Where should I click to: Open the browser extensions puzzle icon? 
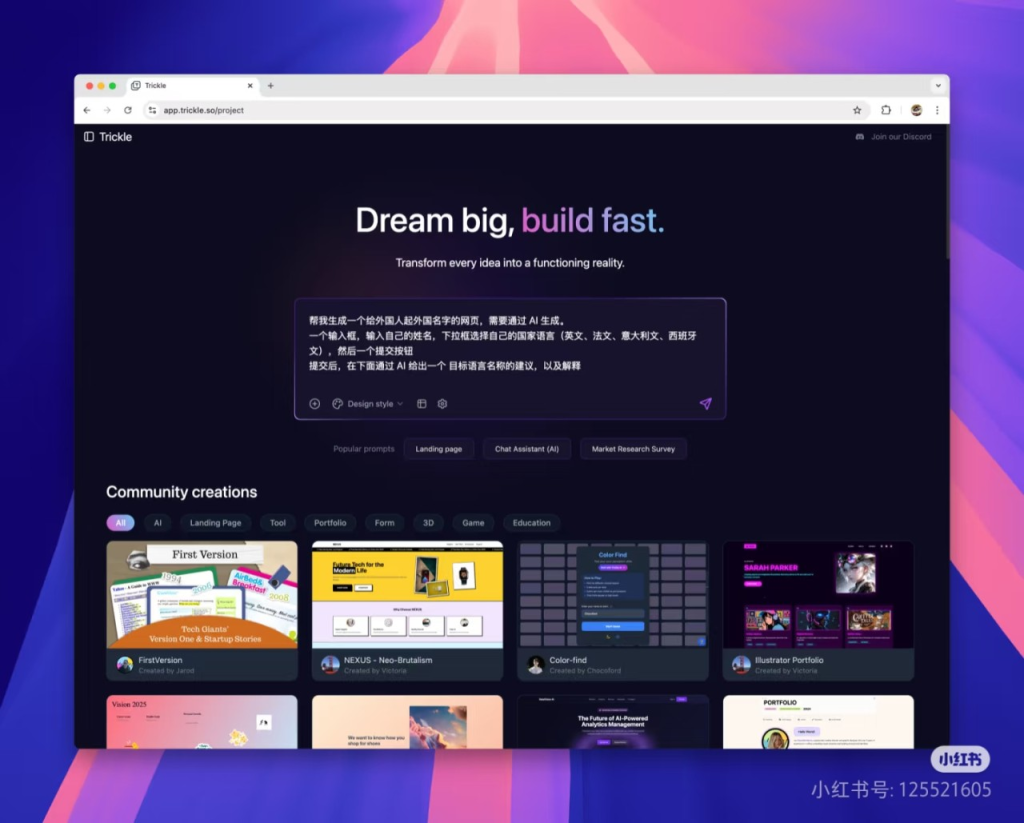pos(886,110)
